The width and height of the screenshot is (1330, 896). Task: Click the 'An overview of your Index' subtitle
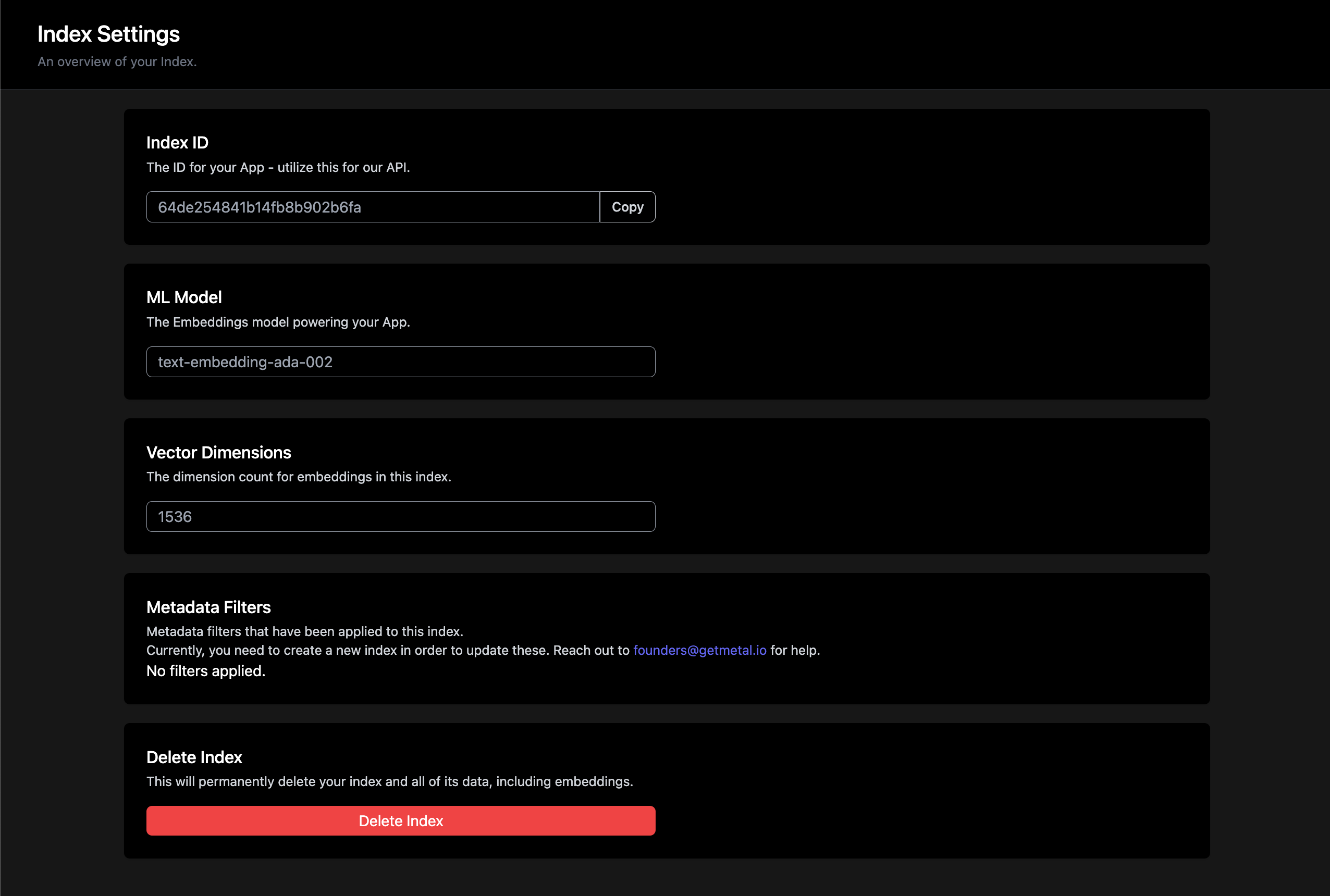pyautogui.click(x=117, y=61)
